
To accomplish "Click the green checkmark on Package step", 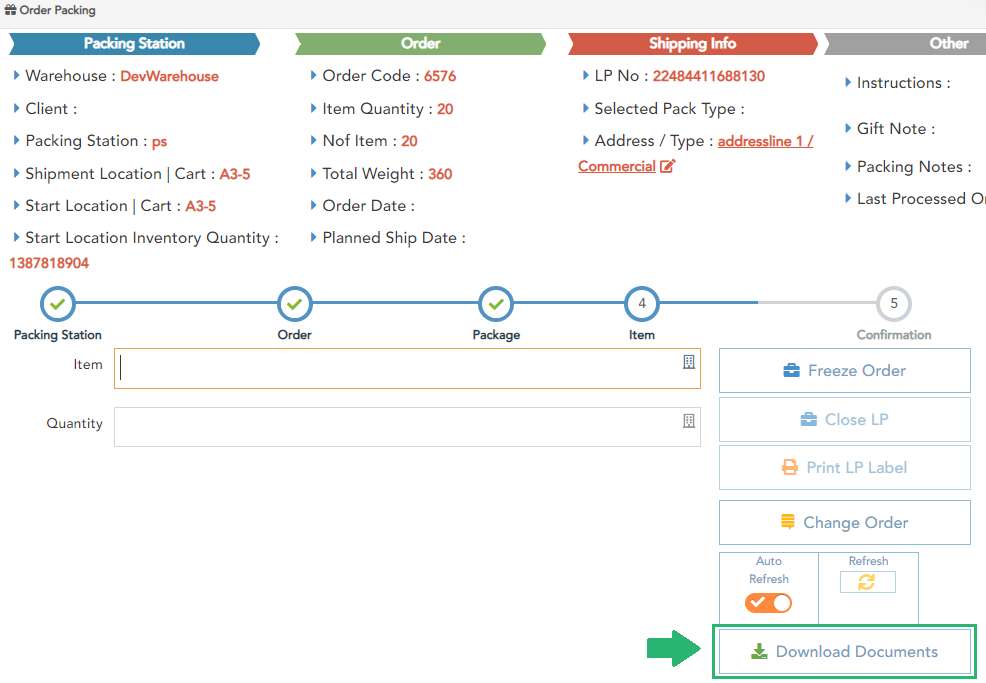I will 496,303.
